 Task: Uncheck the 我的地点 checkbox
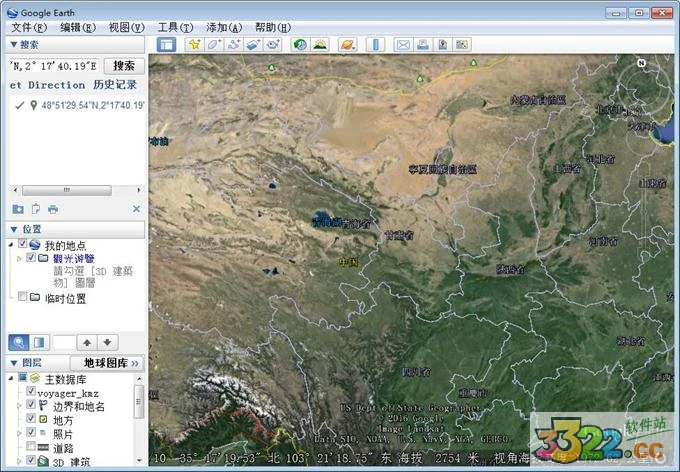(x=23, y=244)
